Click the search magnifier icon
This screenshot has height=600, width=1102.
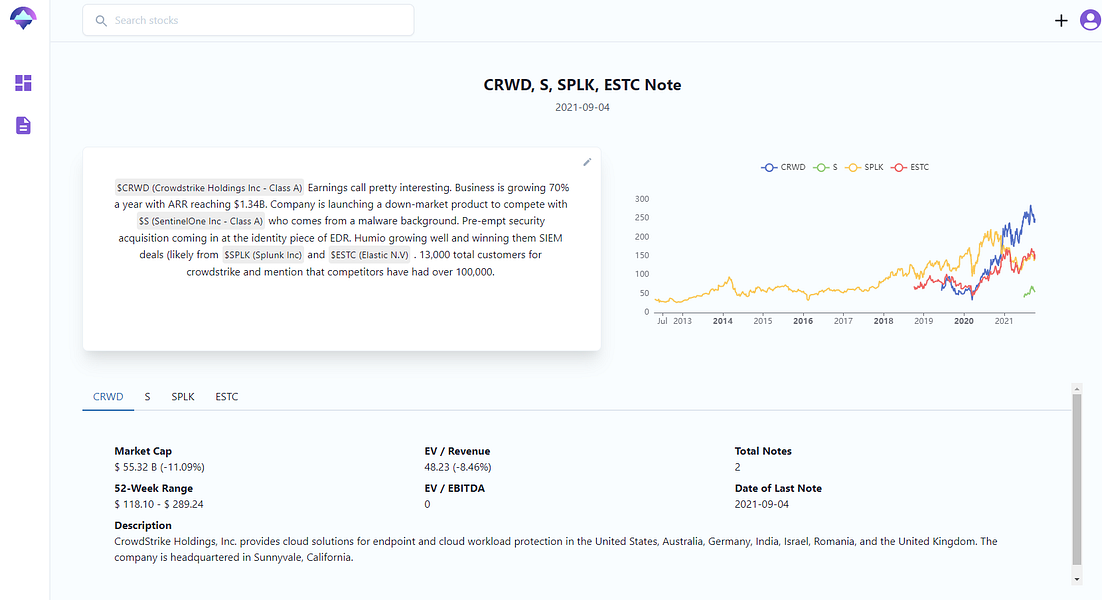click(x=101, y=21)
